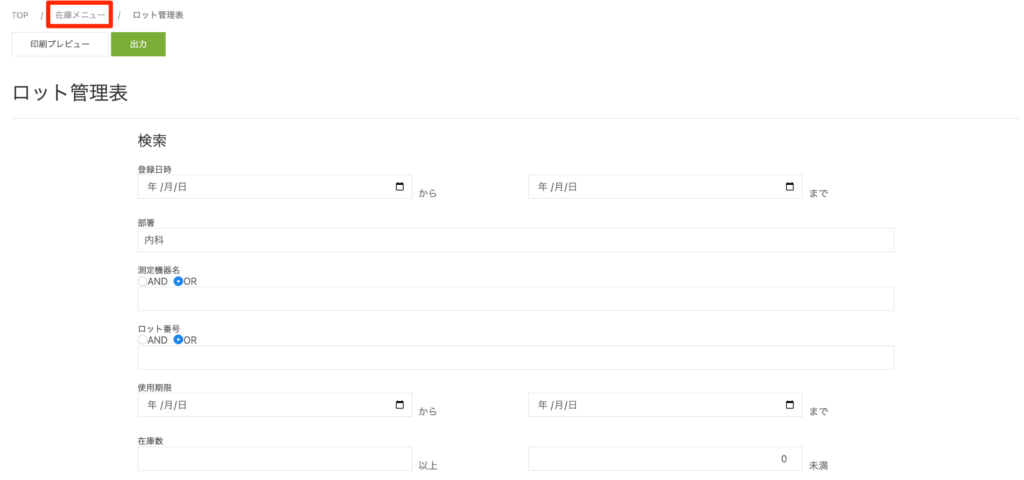Go to 在庫メニュー breadcrumb
This screenshot has height=480, width=1024.
click(80, 15)
